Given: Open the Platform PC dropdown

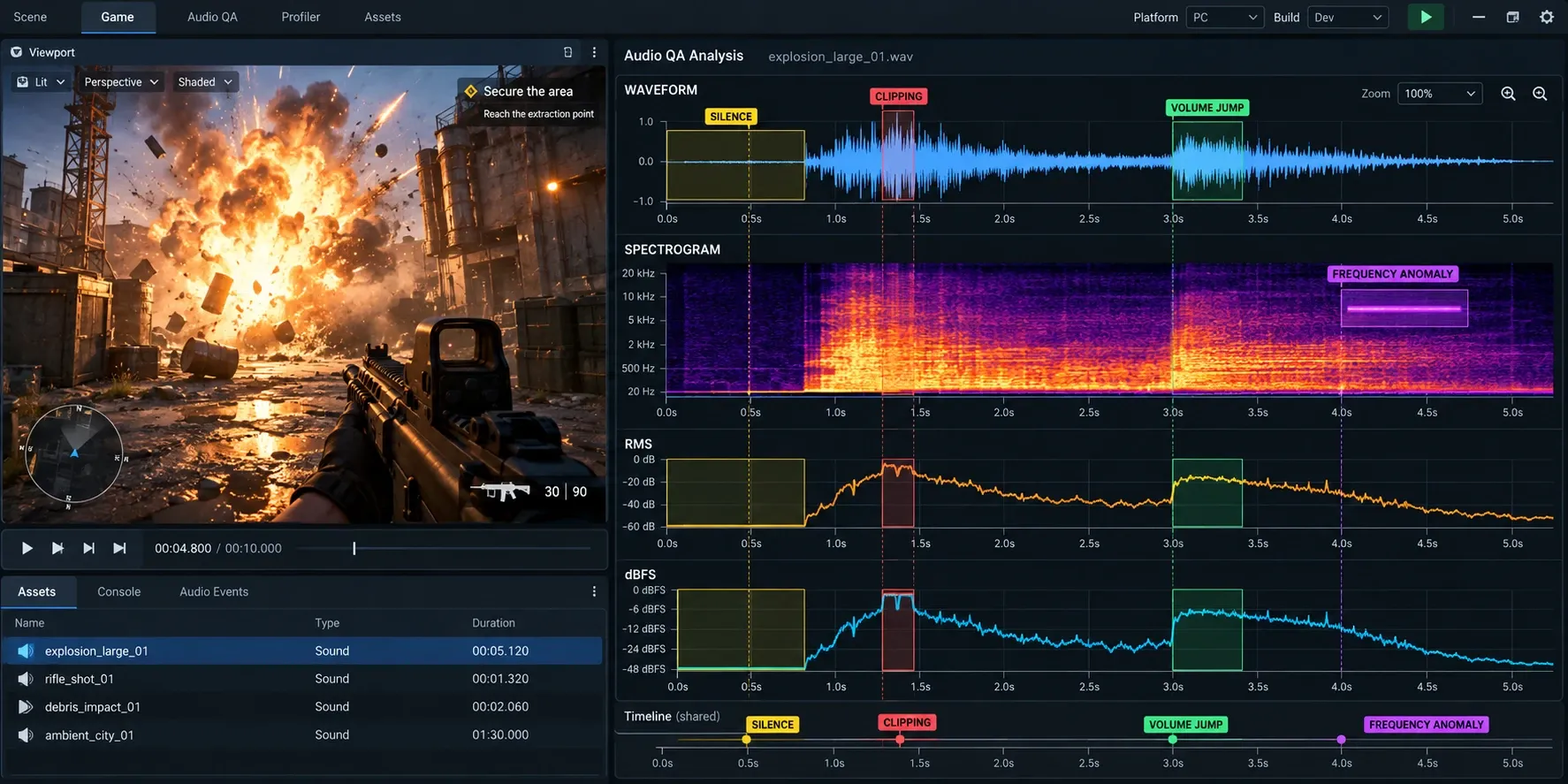Looking at the screenshot, I should [1225, 17].
